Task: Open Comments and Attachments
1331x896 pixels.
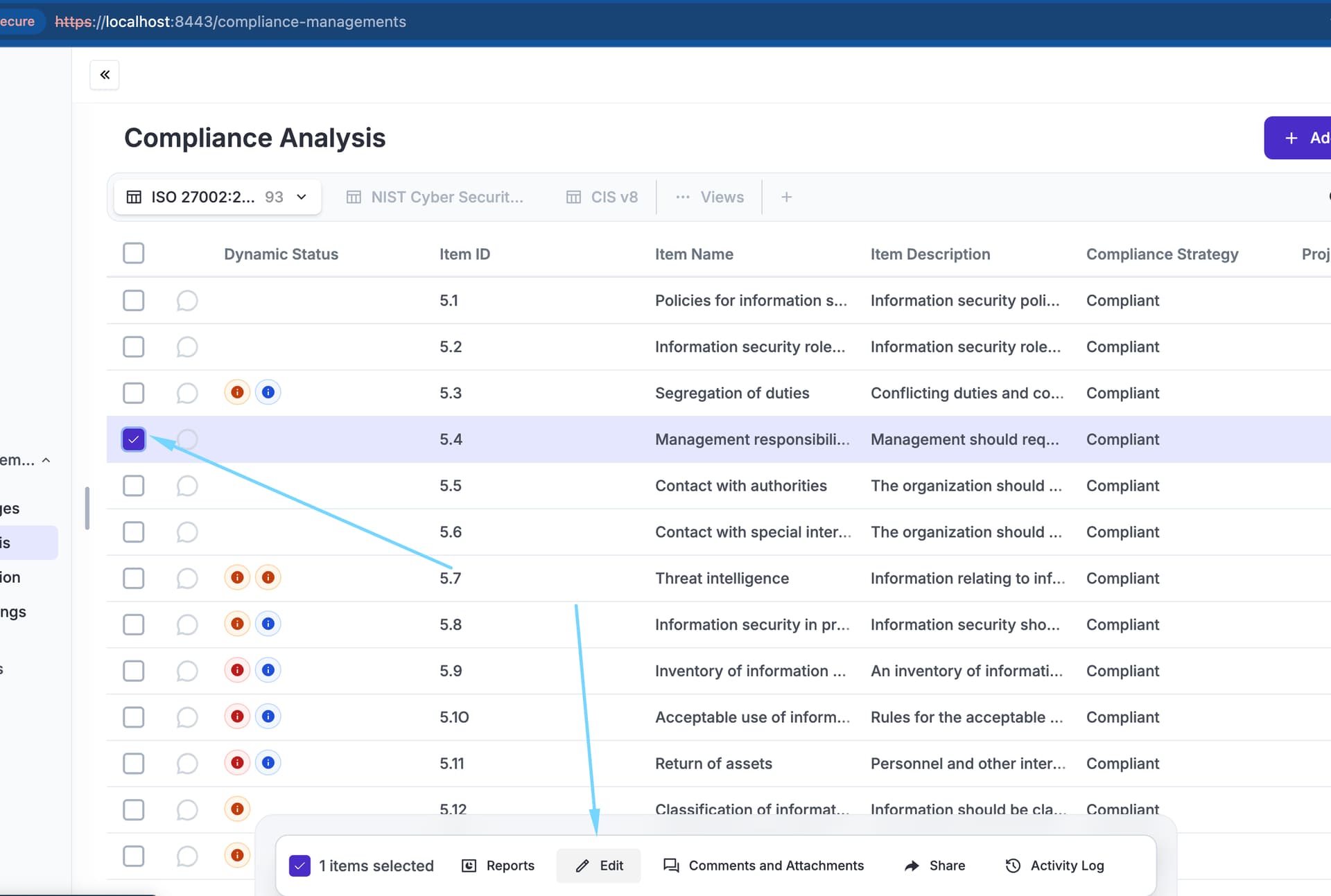Action: point(763,866)
